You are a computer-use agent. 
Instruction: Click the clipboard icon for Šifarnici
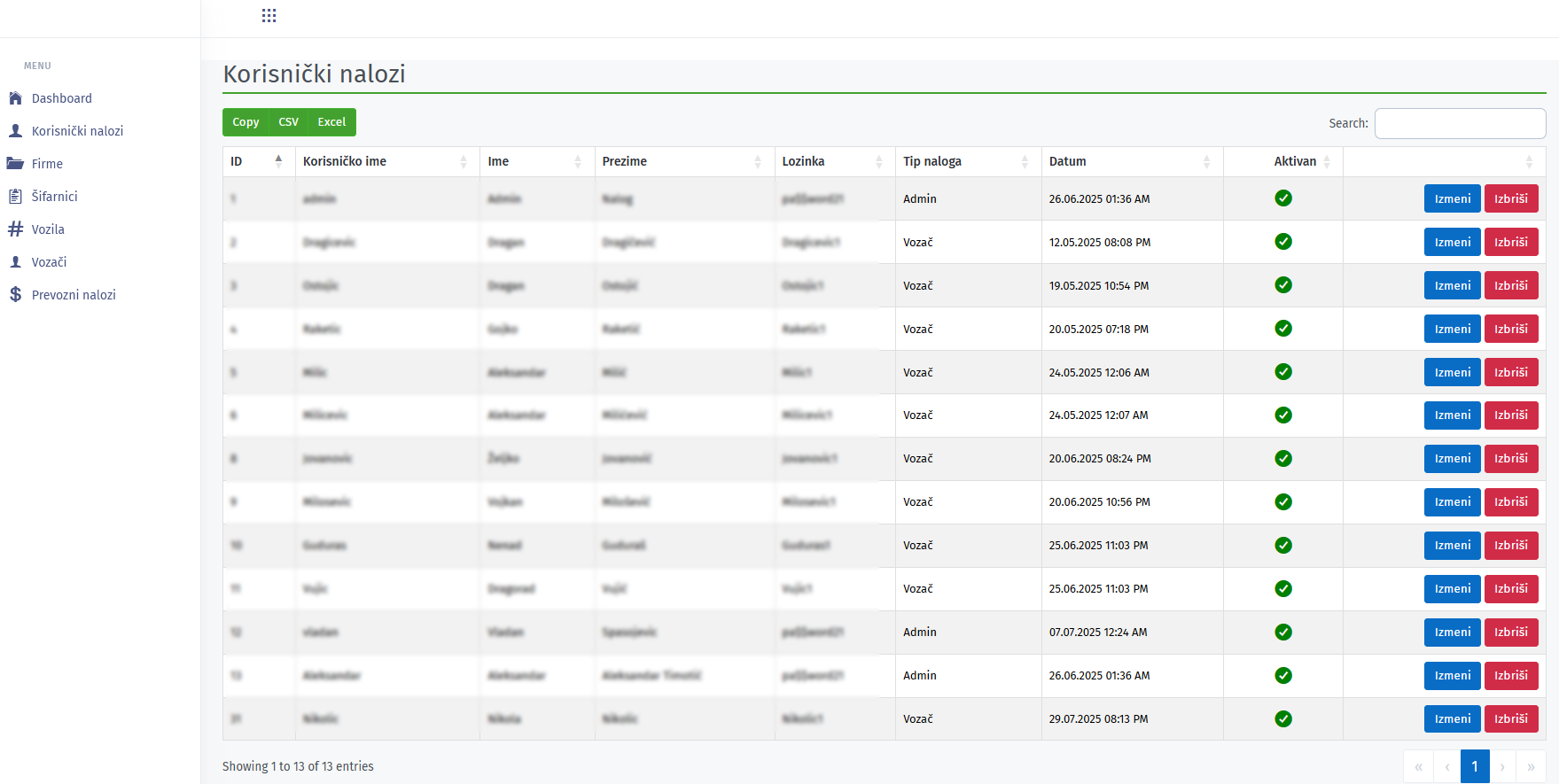point(15,197)
